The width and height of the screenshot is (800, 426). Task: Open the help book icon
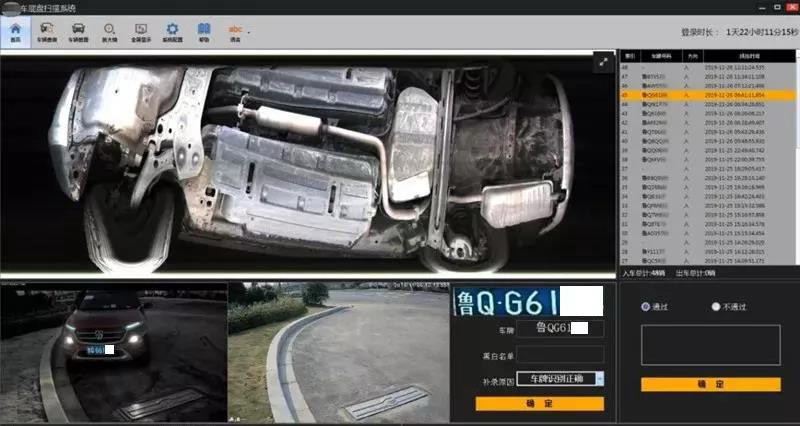(x=204, y=33)
